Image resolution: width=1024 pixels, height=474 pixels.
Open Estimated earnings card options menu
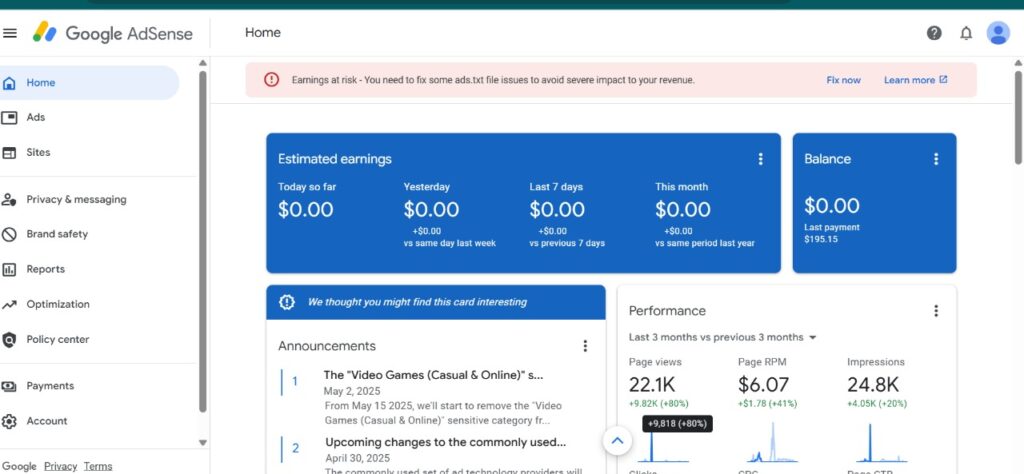tap(760, 159)
